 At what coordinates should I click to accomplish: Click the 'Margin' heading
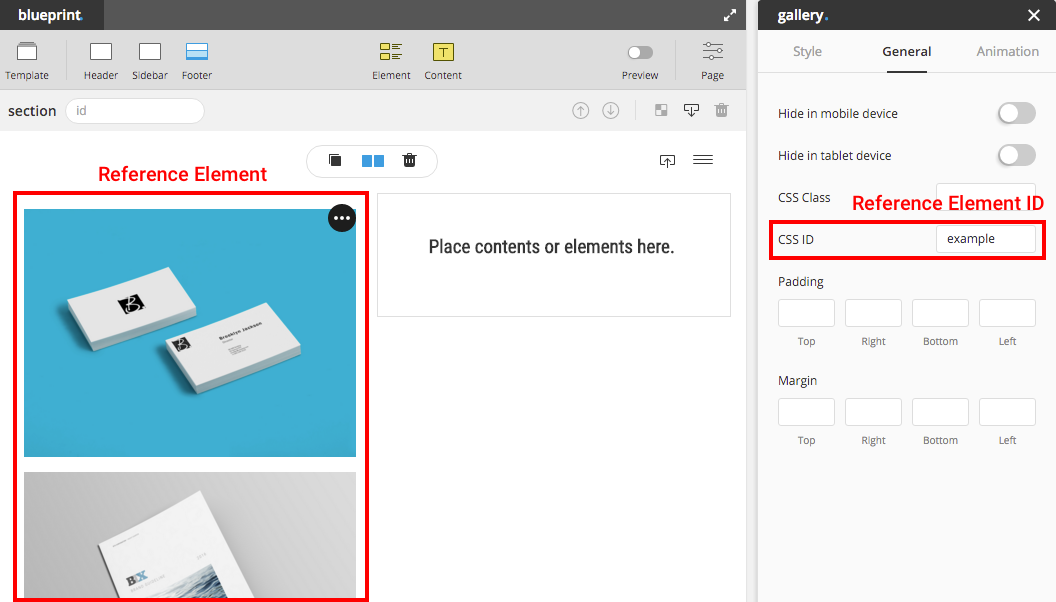pyautogui.click(x=797, y=380)
